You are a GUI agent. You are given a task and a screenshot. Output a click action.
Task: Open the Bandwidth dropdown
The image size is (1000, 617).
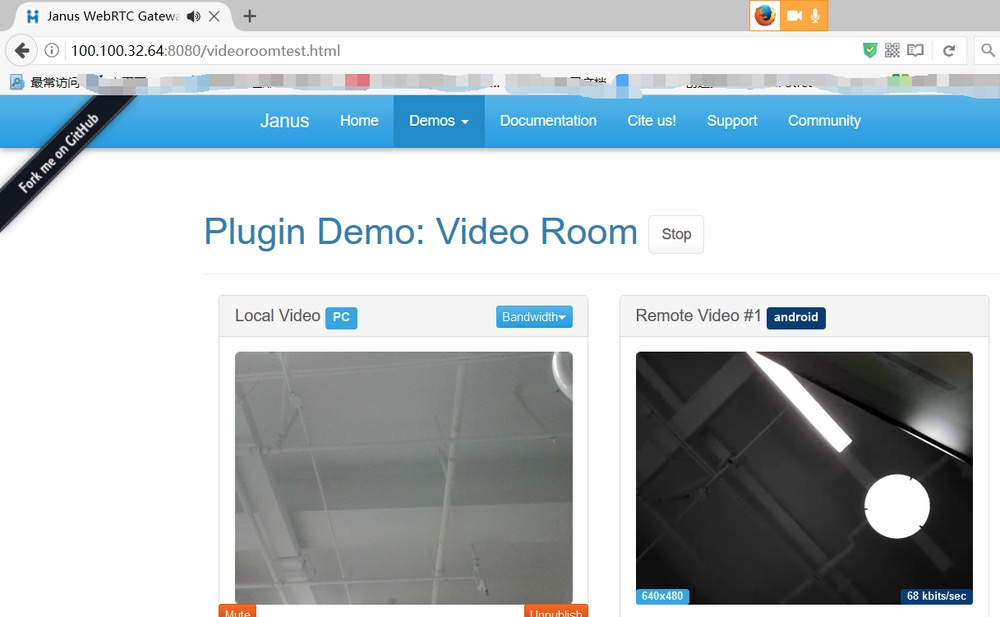(x=534, y=316)
